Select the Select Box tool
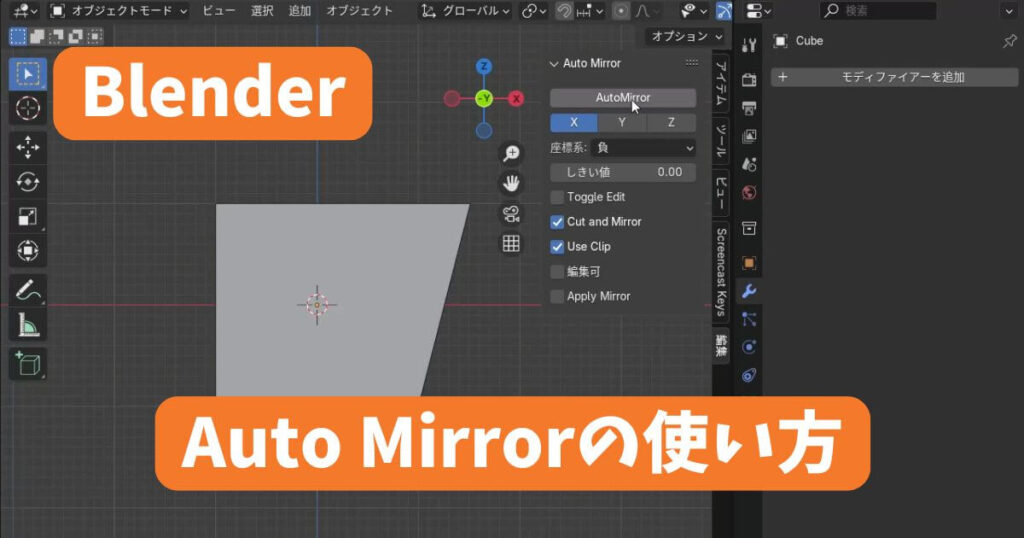The height and width of the screenshot is (538, 1024). [x=27, y=74]
